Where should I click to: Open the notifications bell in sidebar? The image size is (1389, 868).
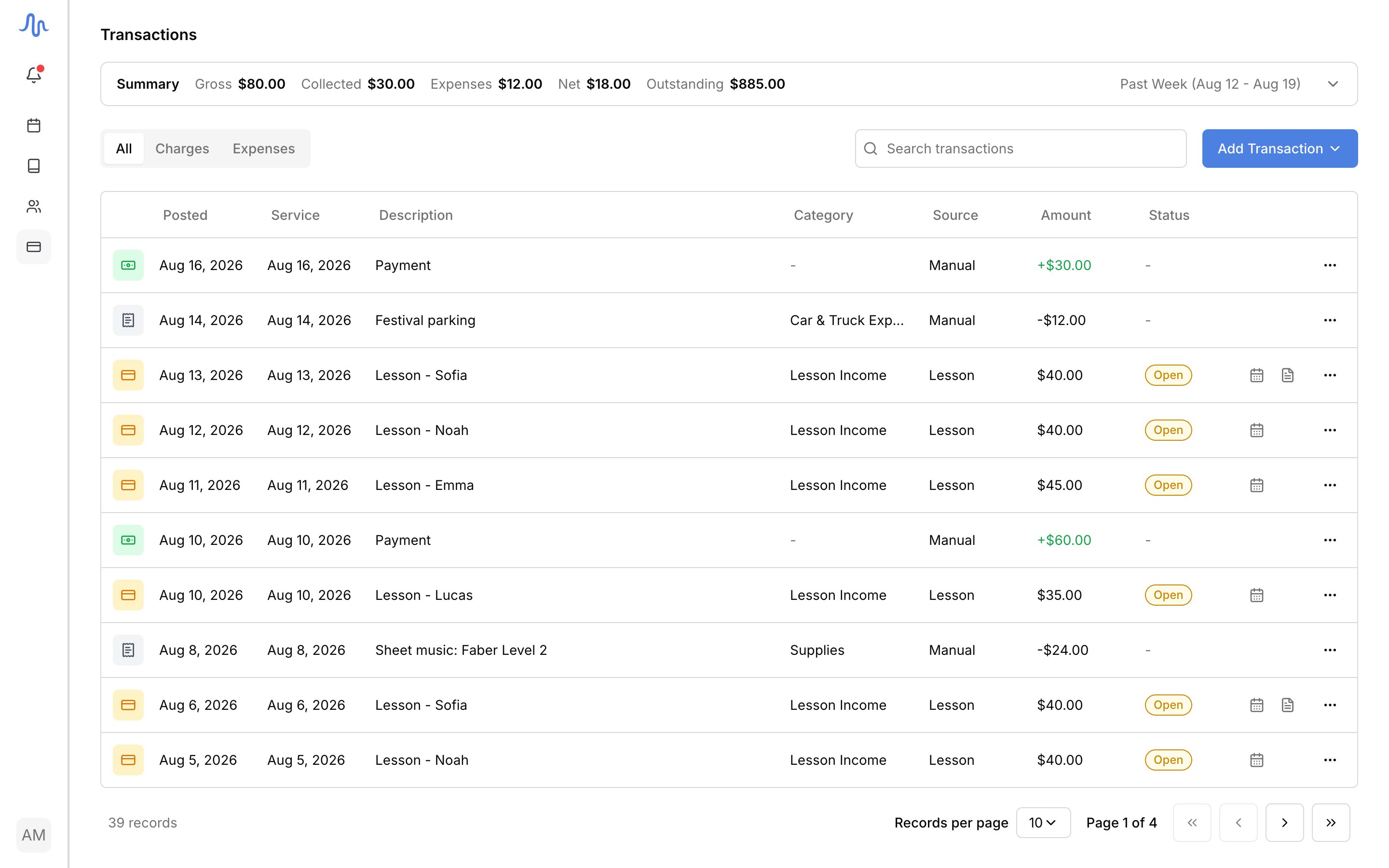[34, 75]
